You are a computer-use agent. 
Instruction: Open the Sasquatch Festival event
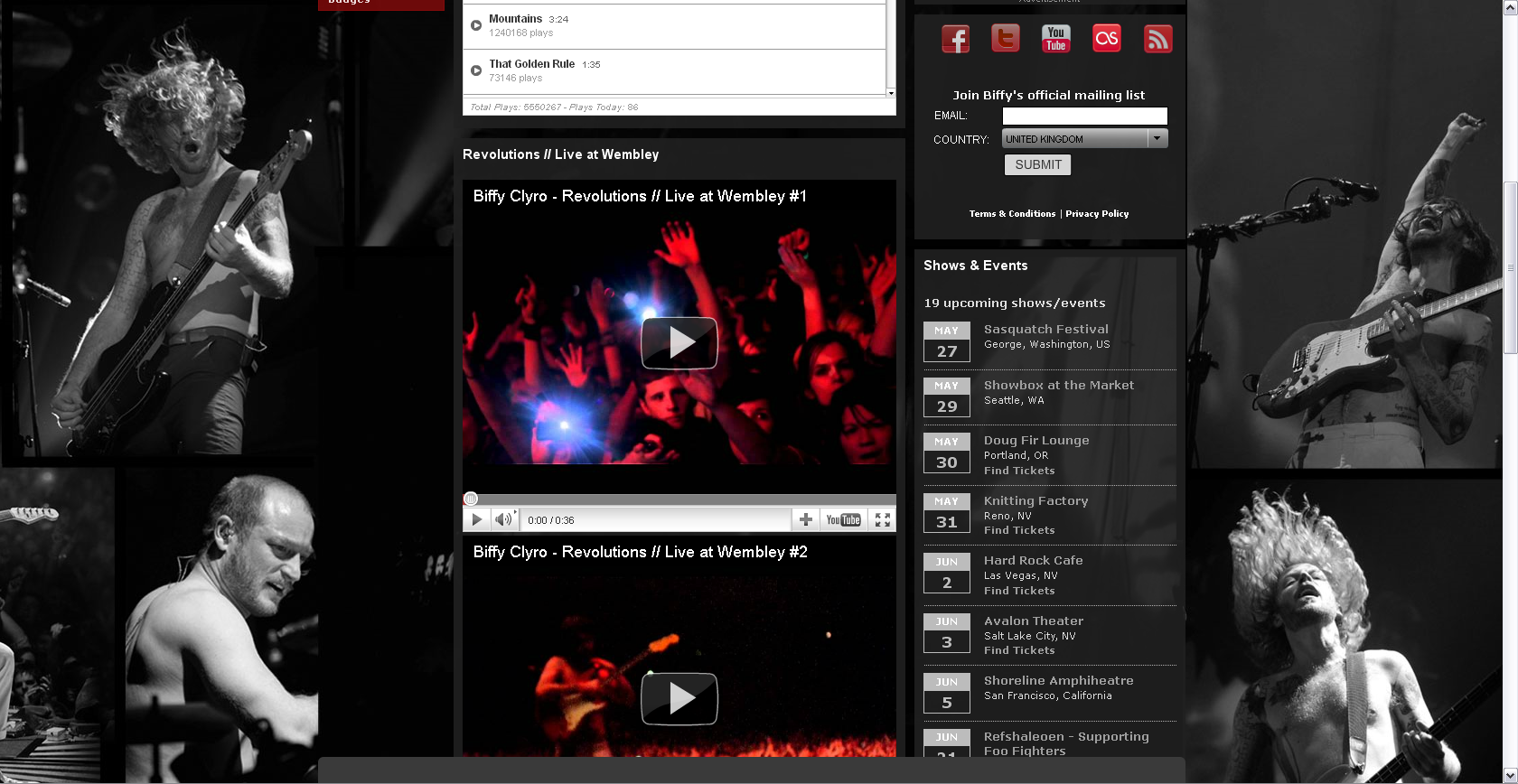tap(1046, 330)
